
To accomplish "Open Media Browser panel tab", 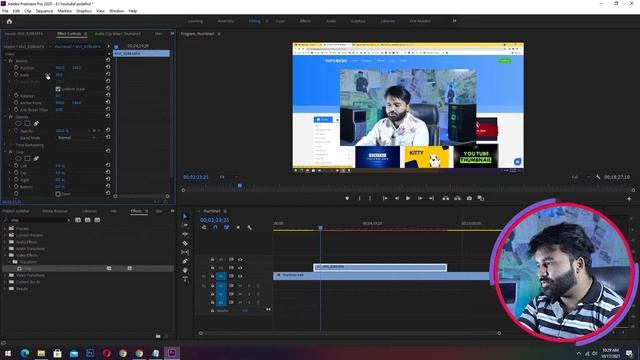I will pyautogui.click(x=55, y=211).
